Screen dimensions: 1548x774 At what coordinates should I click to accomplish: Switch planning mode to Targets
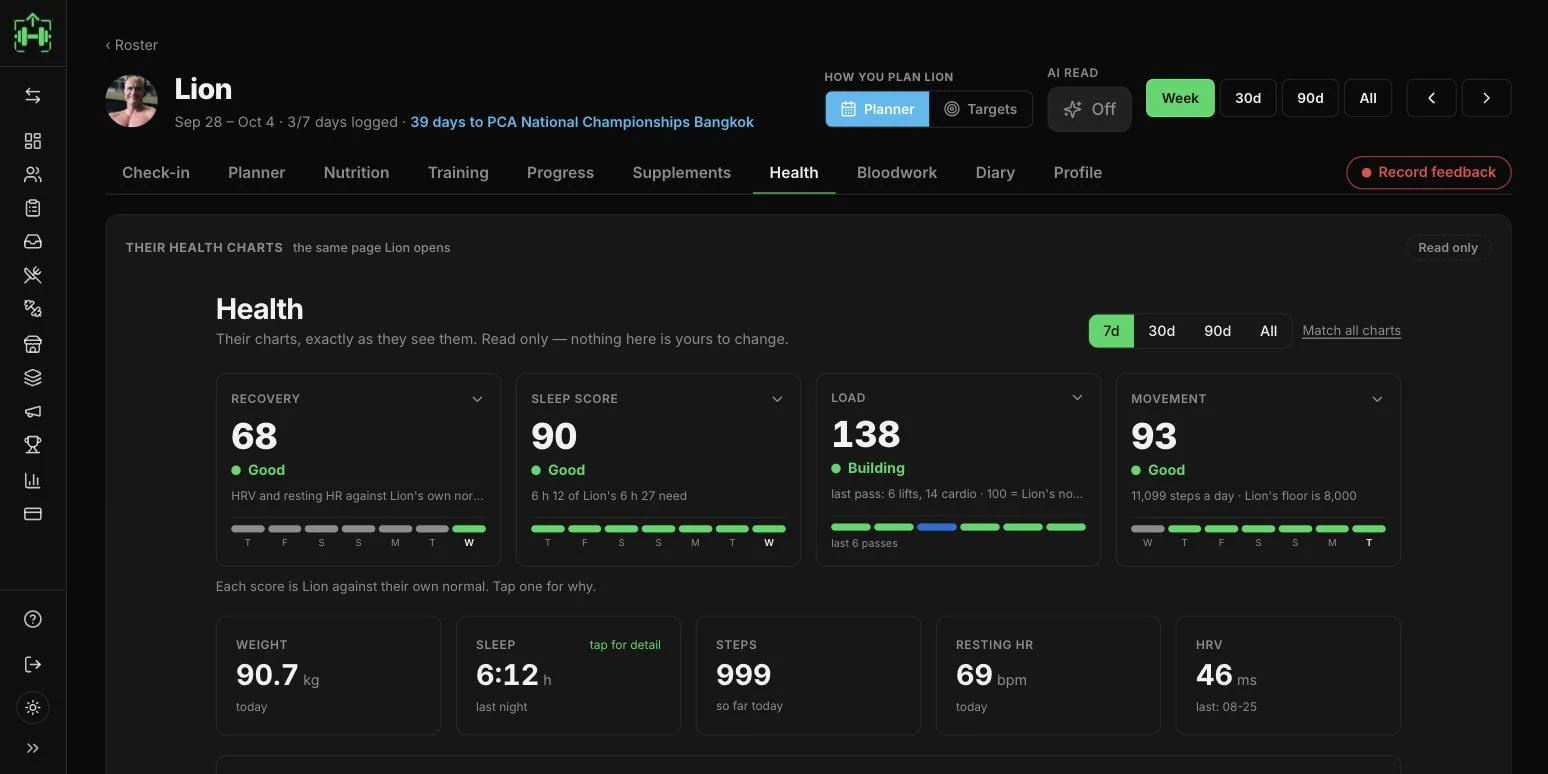click(981, 109)
